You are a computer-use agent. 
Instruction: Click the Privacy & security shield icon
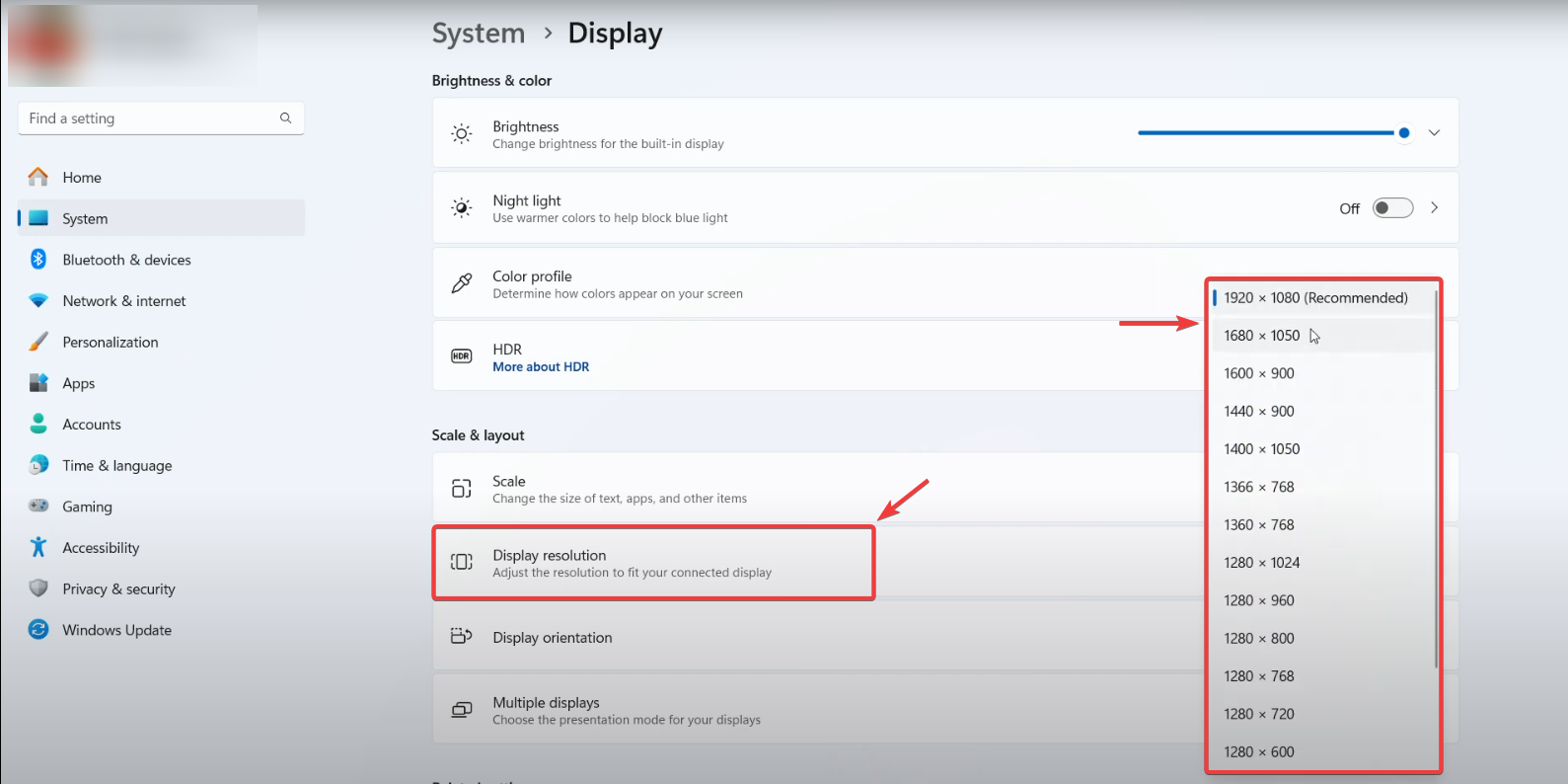(x=38, y=588)
